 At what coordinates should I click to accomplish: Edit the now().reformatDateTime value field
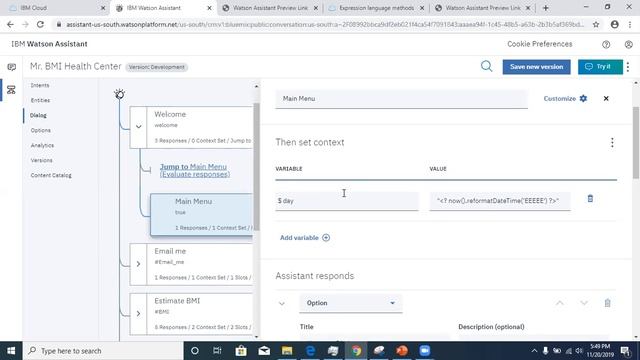(x=500, y=201)
